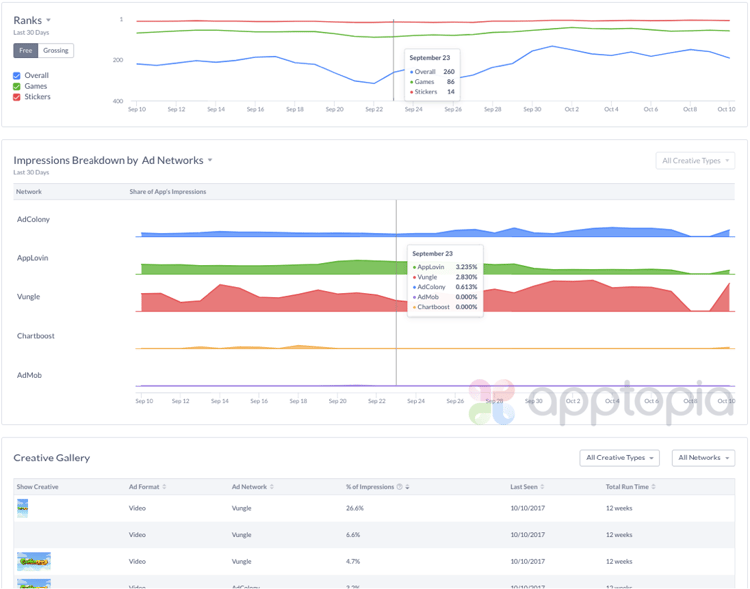Click the 4.7% impressions value
Viewport: 750px width, 589px height.
coord(353,561)
